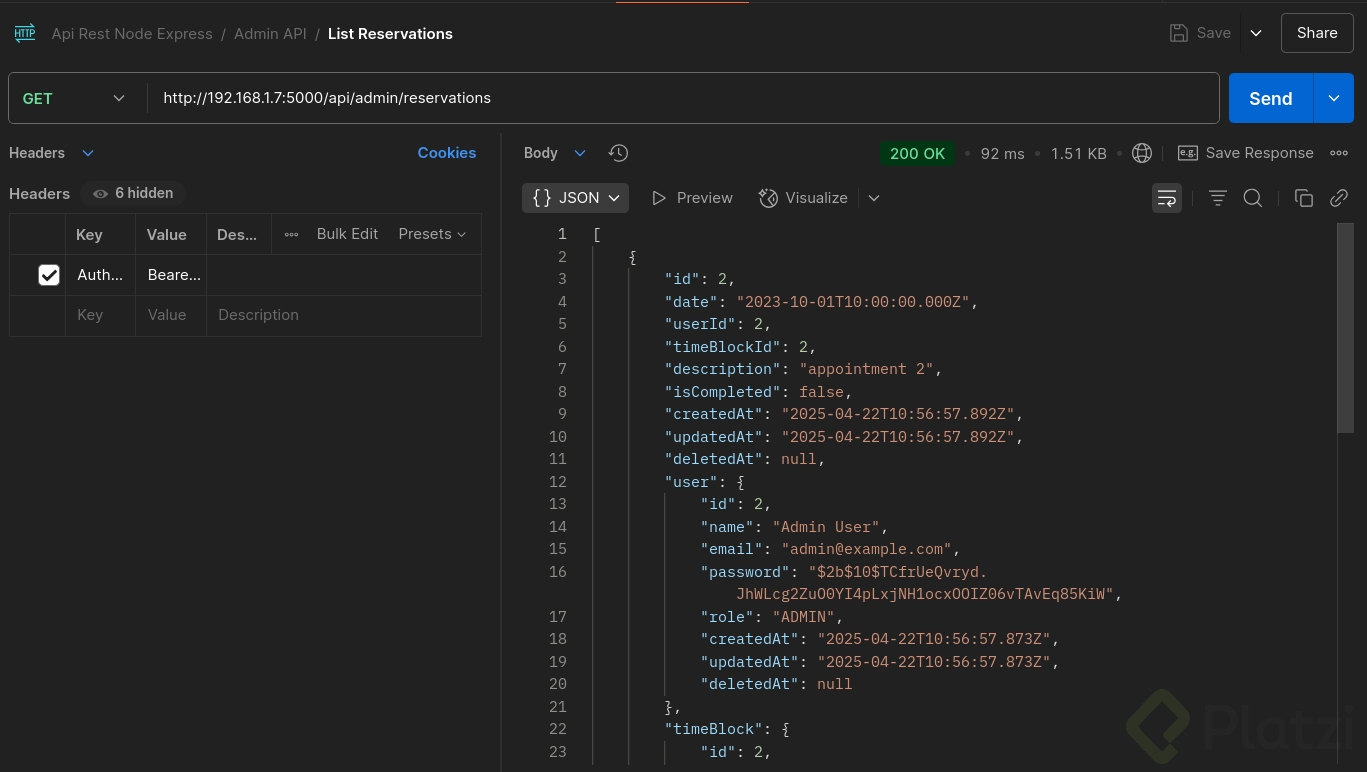Open the Cookies link
Viewport: 1367px width, 772px height.
(446, 153)
